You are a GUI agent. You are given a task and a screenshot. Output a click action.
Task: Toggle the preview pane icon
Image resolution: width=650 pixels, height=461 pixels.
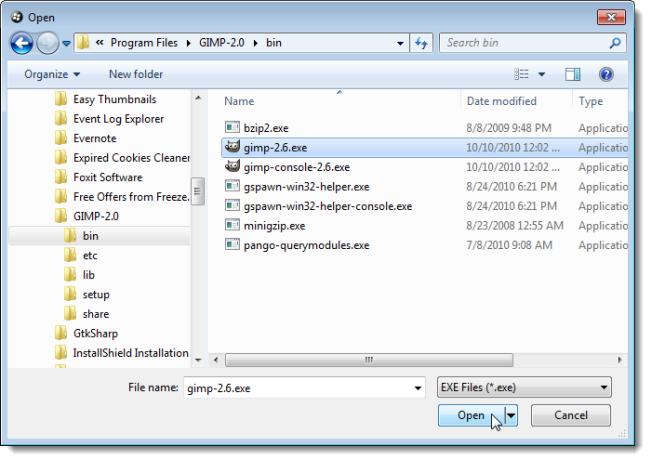tap(572, 75)
